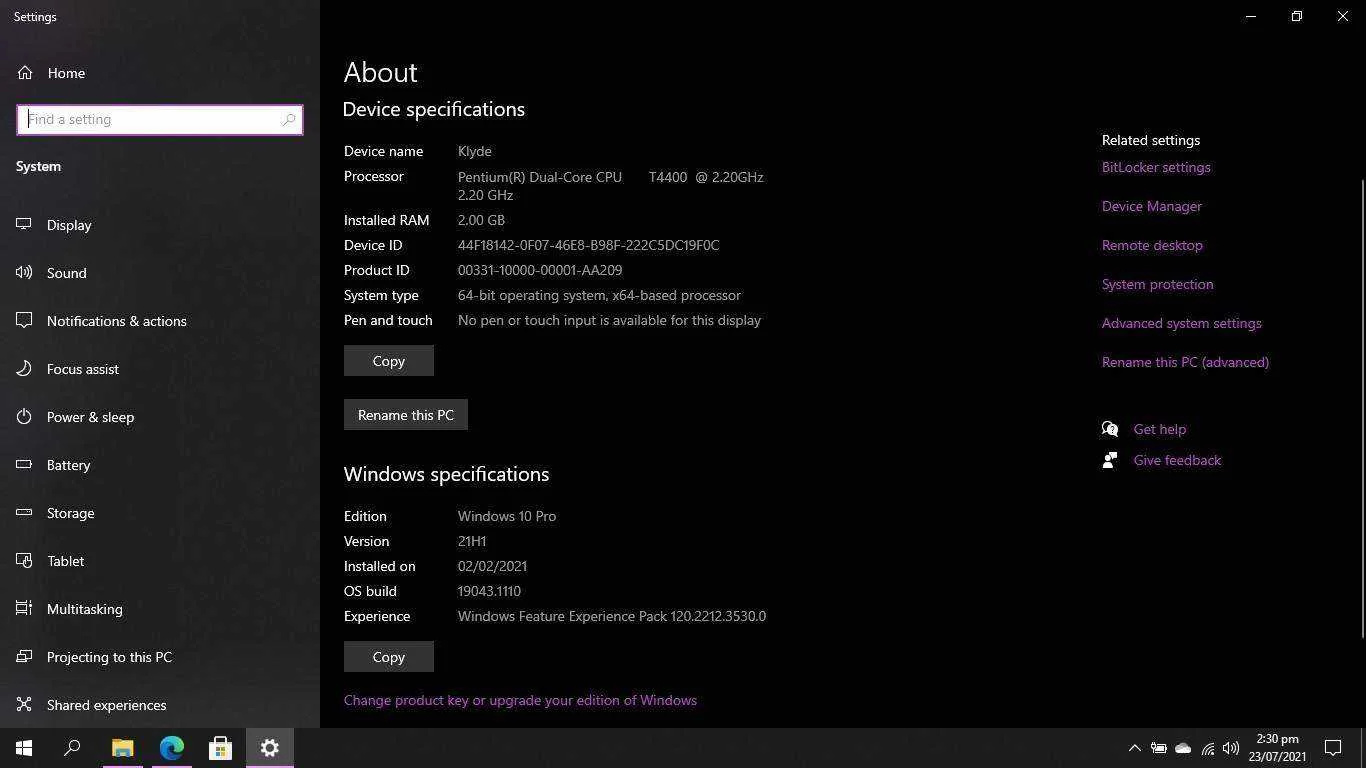1366x768 pixels.
Task: Open Shared experiences settings
Action: click(160, 705)
